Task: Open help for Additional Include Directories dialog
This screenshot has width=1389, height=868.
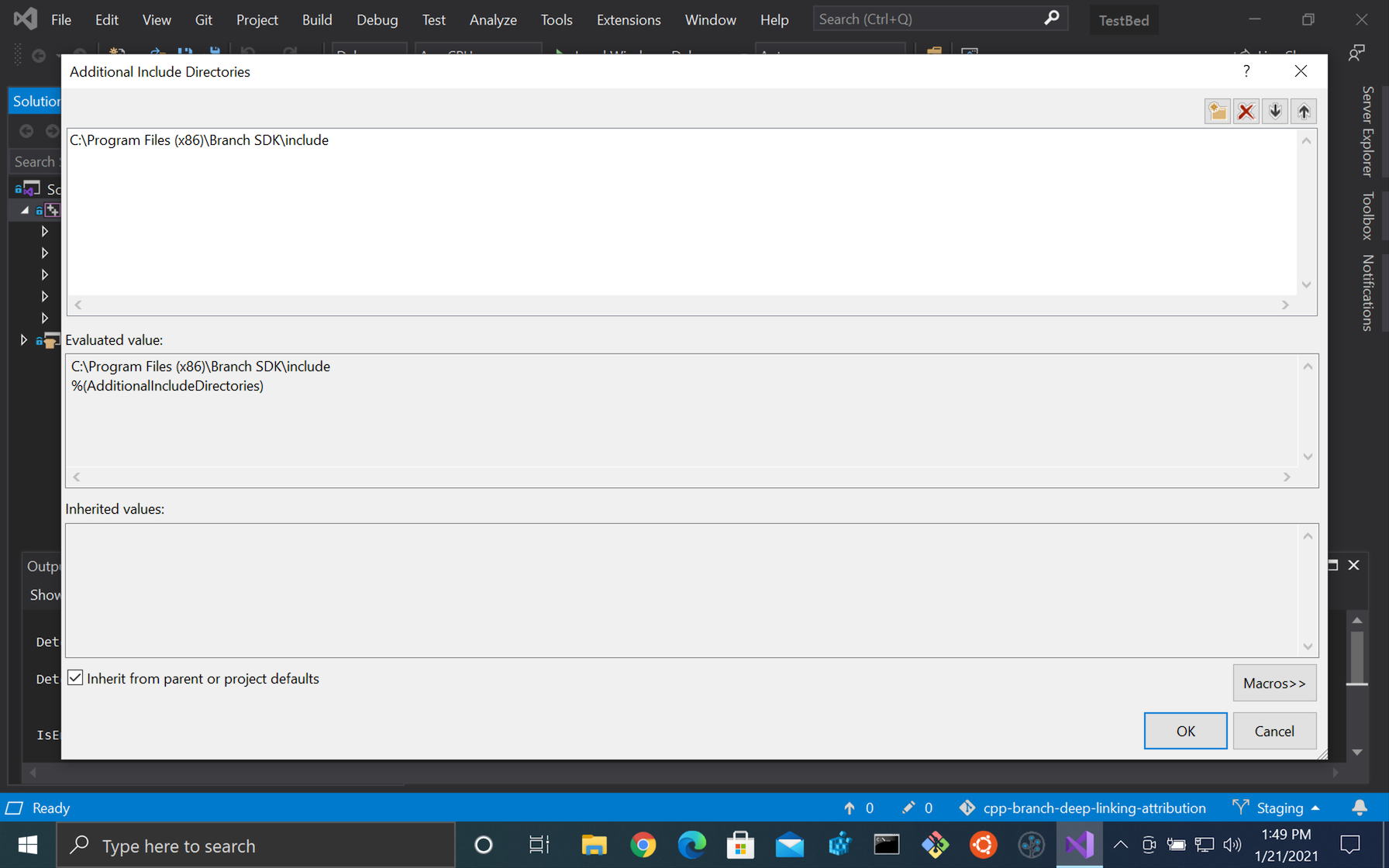Action: tap(1246, 71)
